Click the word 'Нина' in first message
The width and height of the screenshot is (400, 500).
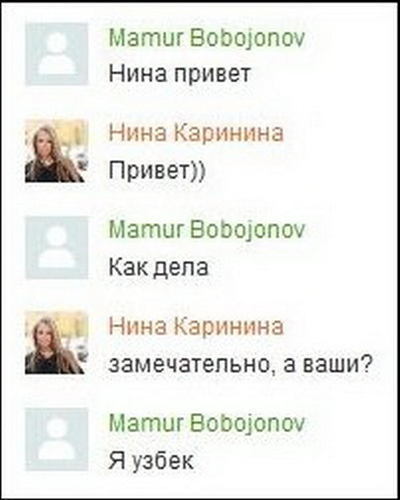tap(138, 73)
